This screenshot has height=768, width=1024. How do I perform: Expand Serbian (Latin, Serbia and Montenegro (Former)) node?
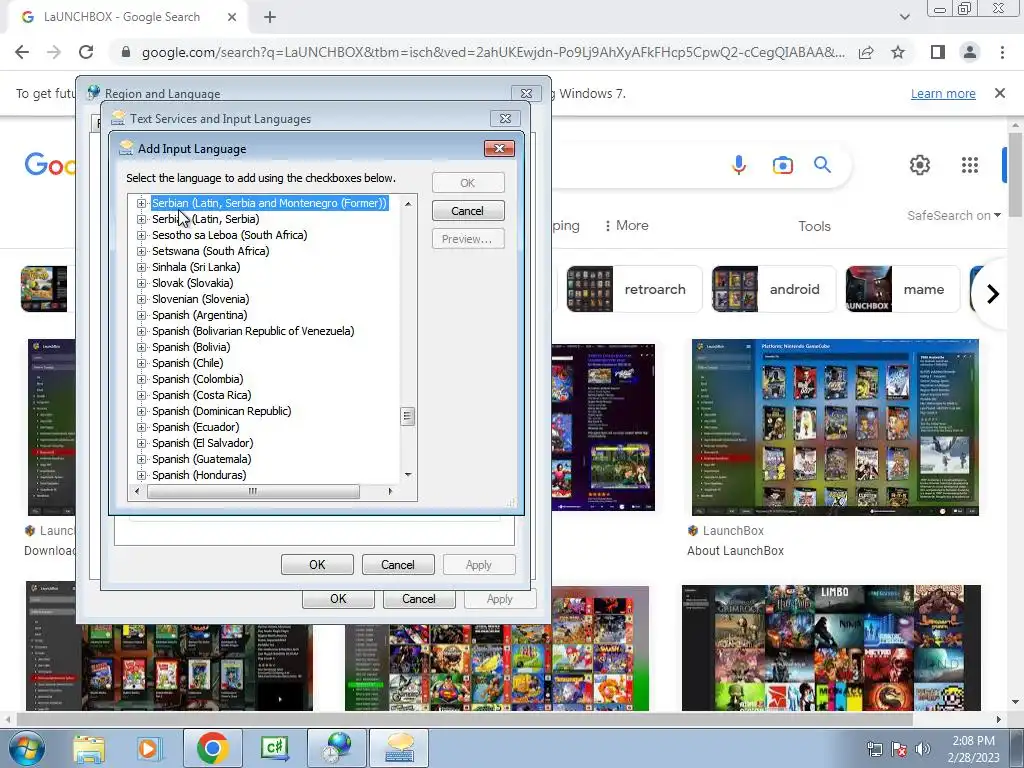tap(141, 203)
